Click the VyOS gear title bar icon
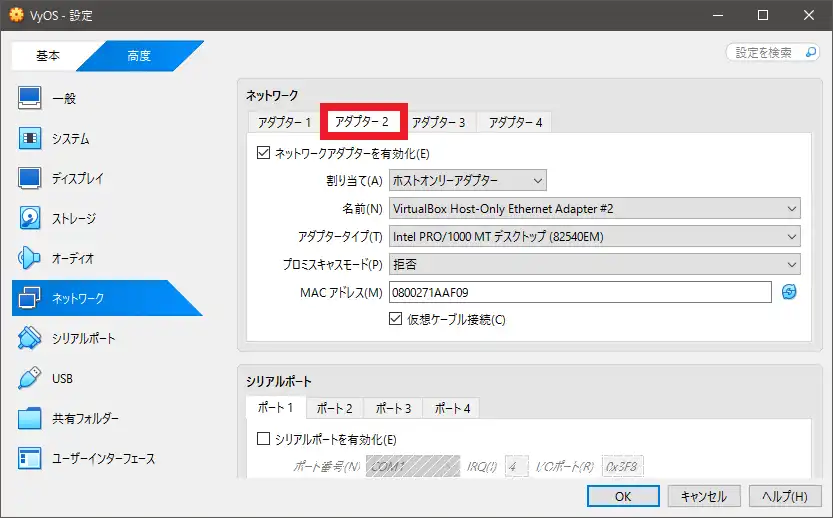This screenshot has height=518, width=833. pyautogui.click(x=16, y=15)
